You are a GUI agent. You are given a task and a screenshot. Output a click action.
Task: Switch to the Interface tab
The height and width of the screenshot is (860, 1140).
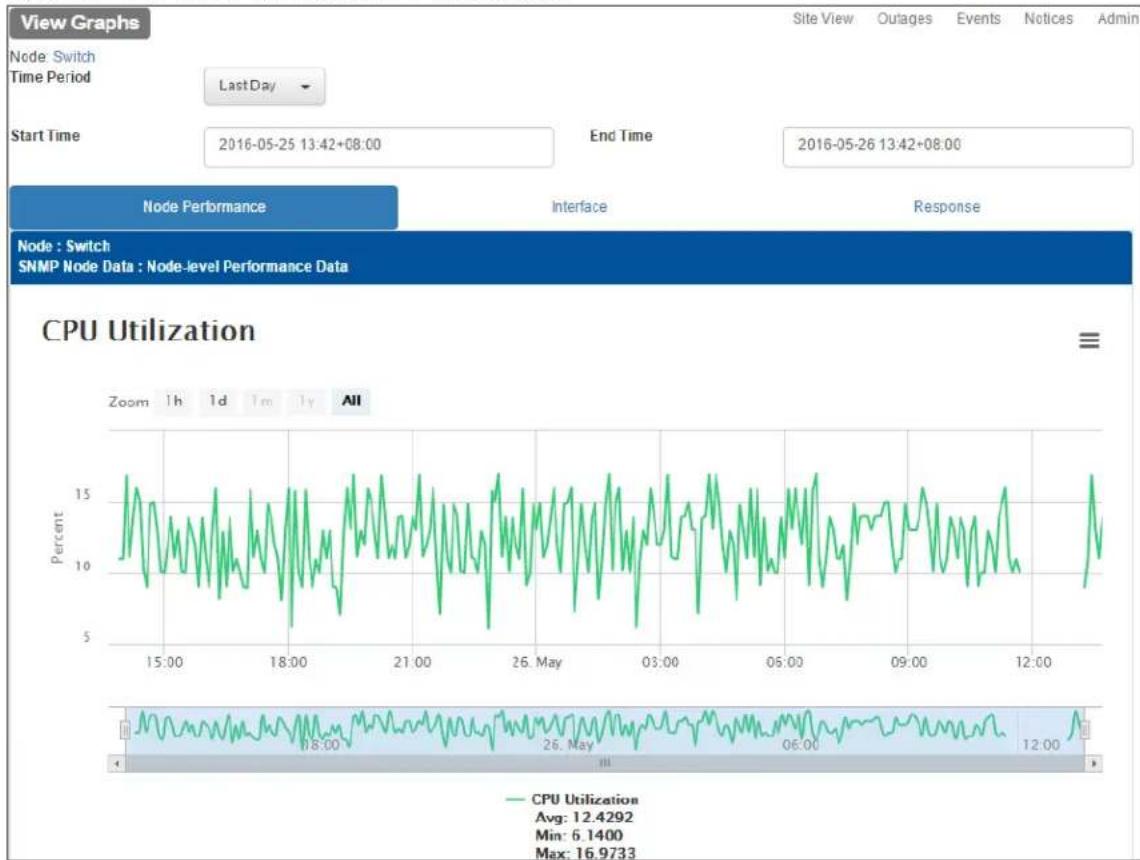[x=579, y=207]
